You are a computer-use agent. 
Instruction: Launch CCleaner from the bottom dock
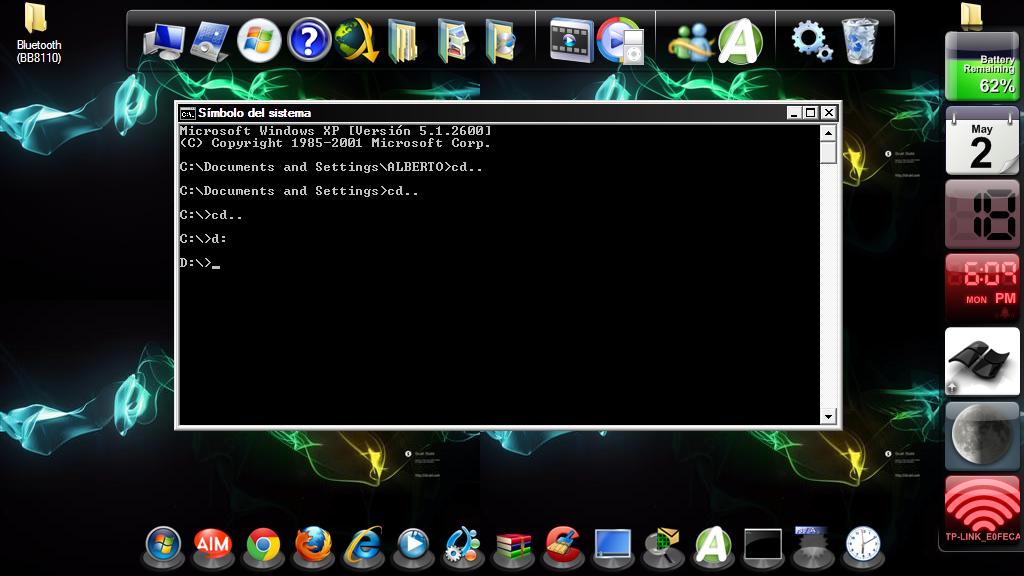tap(563, 544)
